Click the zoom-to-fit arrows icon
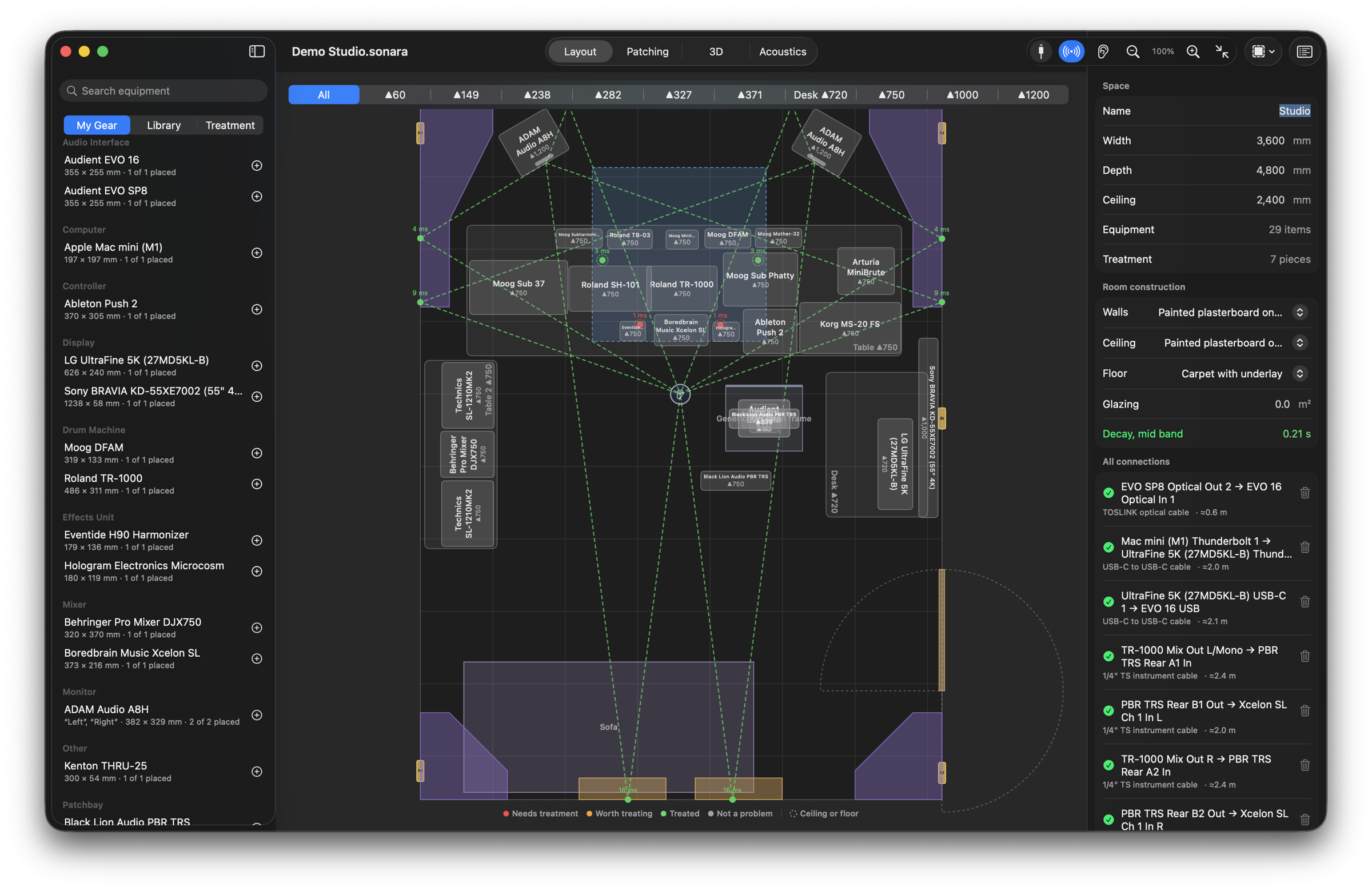The image size is (1372, 891). (1222, 51)
